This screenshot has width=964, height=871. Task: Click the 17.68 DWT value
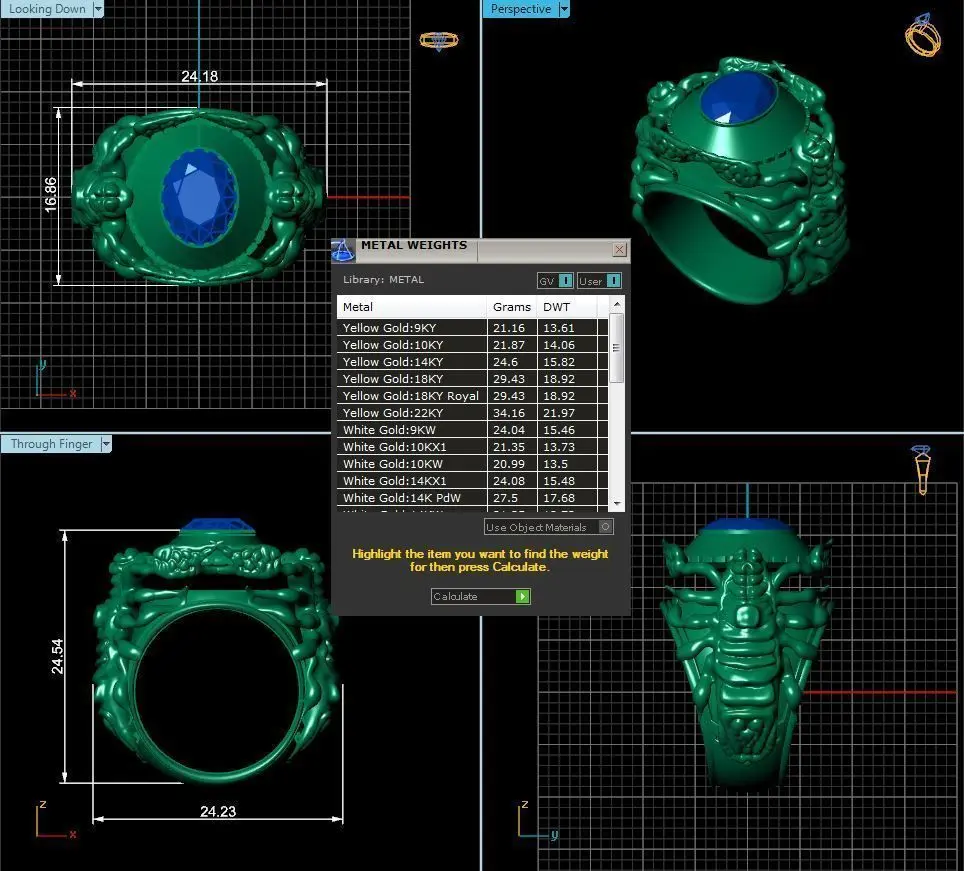558,498
